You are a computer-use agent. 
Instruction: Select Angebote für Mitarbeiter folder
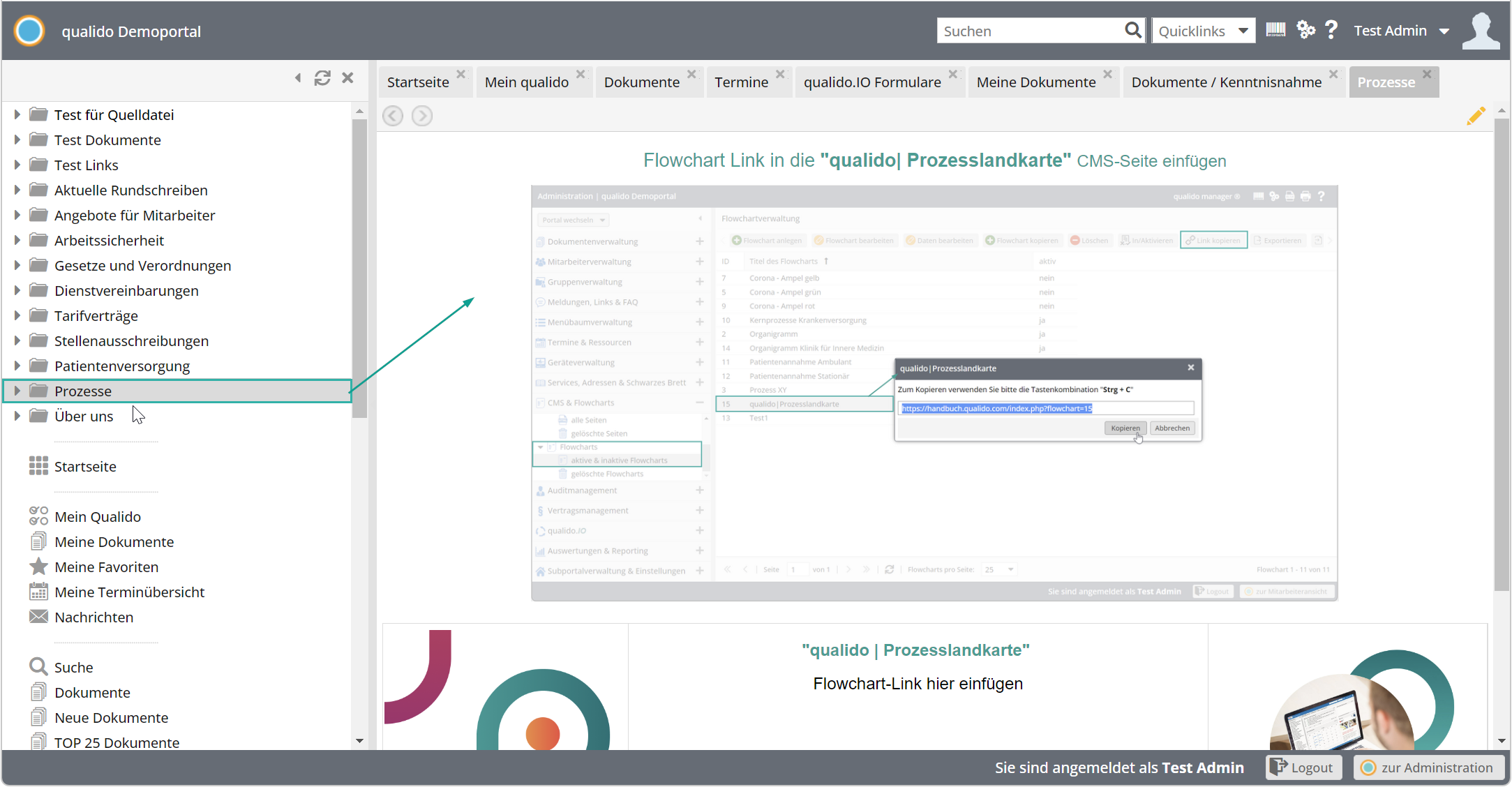coord(135,215)
